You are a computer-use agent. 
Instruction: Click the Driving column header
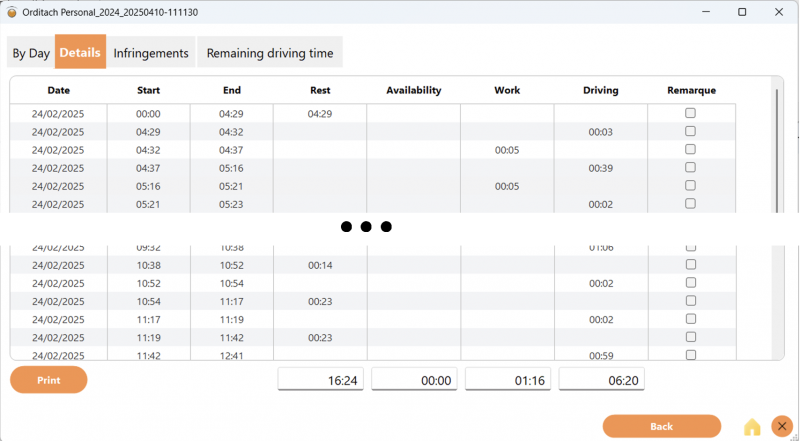pos(601,90)
